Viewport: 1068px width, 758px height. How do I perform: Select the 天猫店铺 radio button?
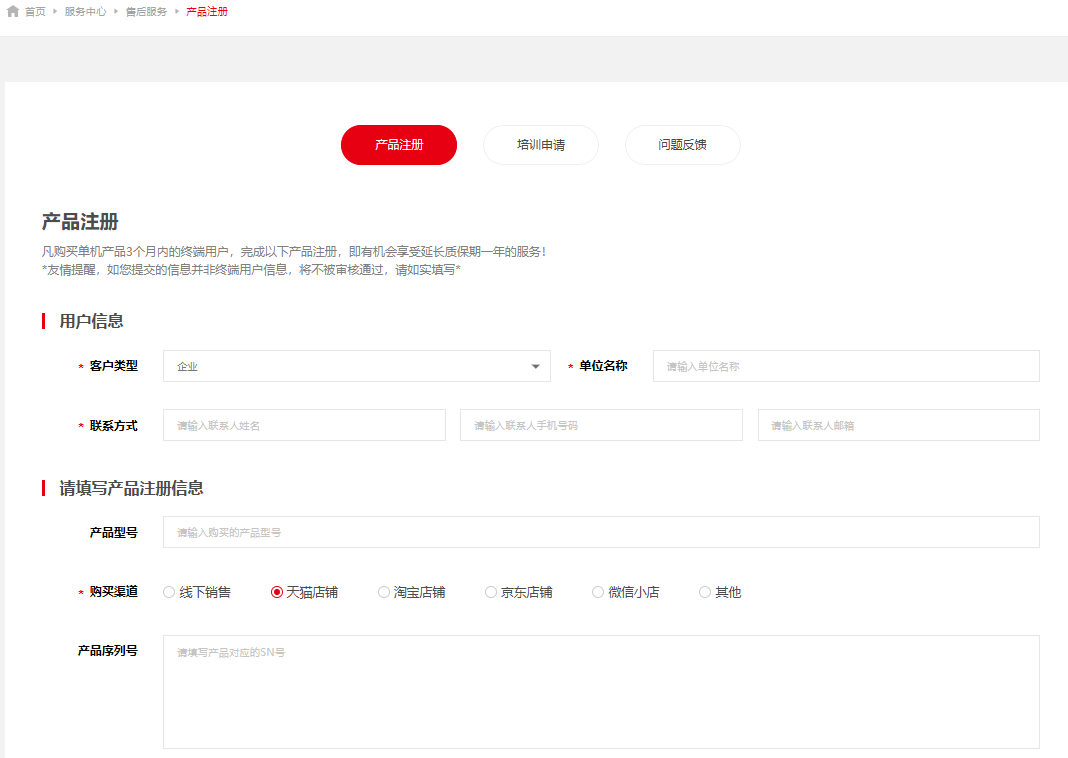point(276,592)
